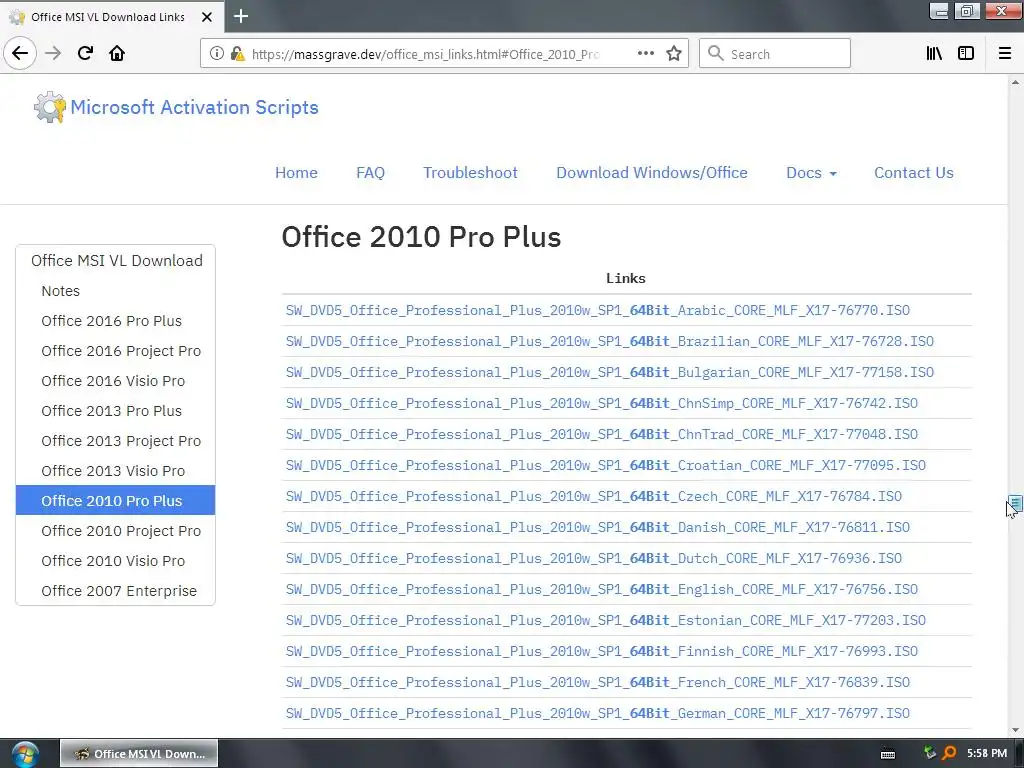Select Office 2007 Enterprise in sidebar

[x=119, y=592]
